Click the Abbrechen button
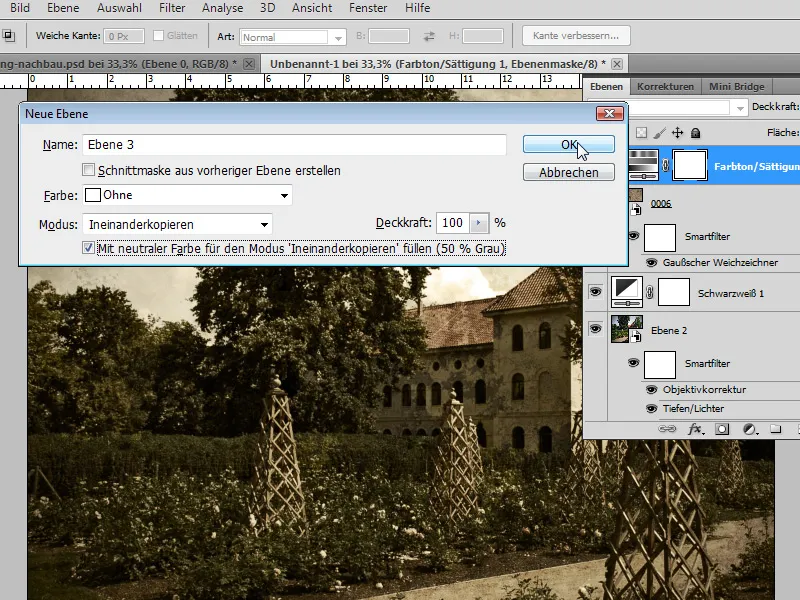 (568, 172)
